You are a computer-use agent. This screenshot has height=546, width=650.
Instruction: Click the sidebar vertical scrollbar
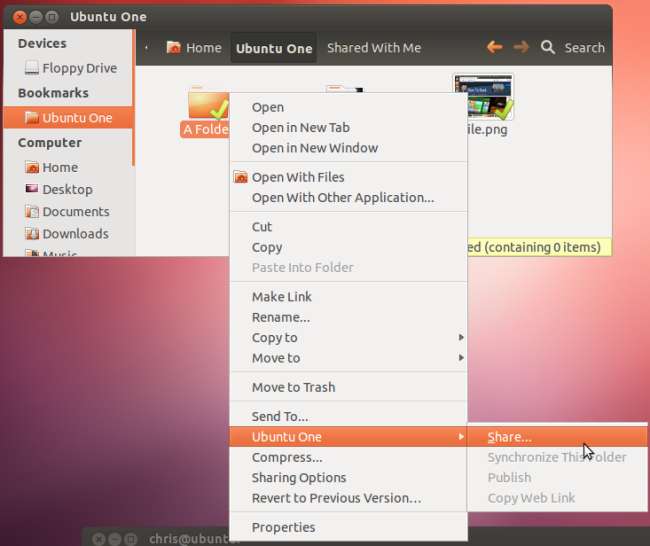(133, 97)
